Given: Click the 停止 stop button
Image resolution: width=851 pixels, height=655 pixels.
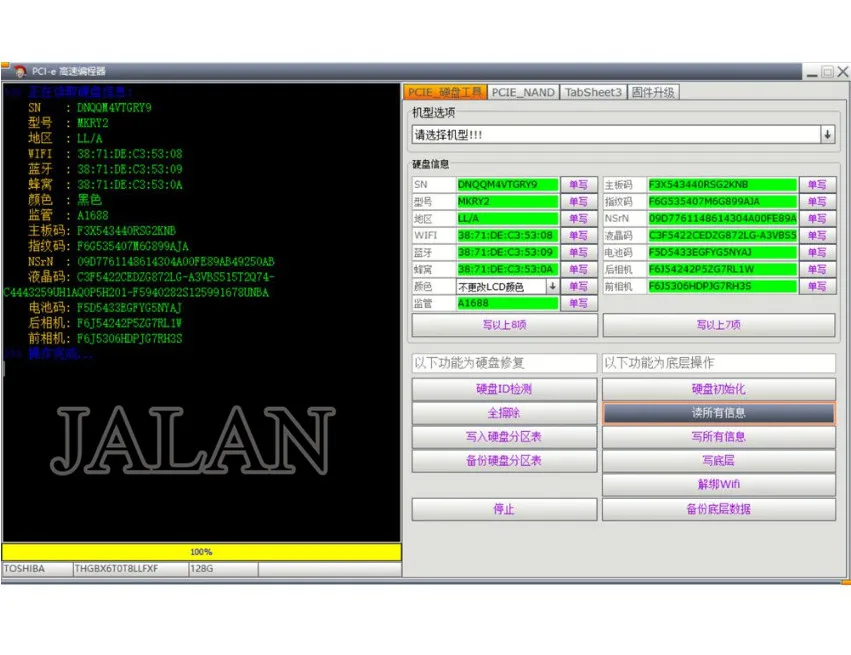Looking at the screenshot, I should (504, 509).
